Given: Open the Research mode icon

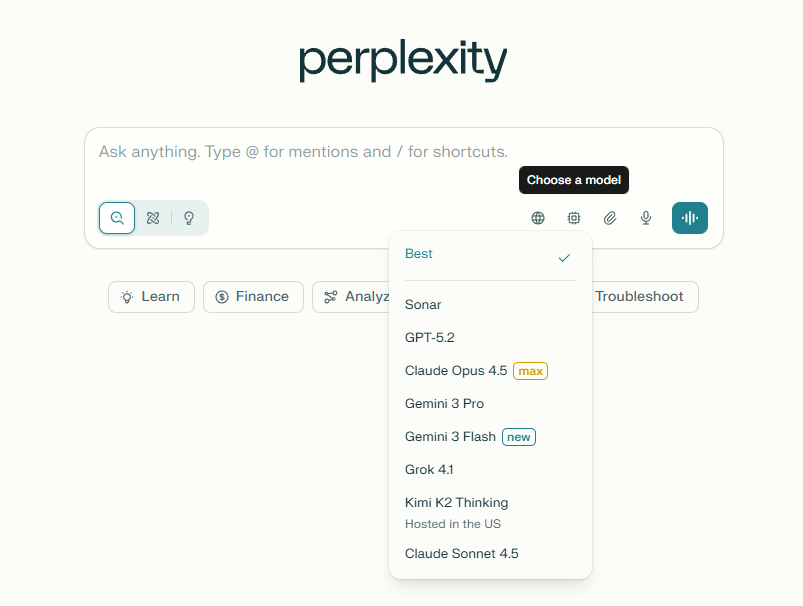Looking at the screenshot, I should pyautogui.click(x=152, y=217).
